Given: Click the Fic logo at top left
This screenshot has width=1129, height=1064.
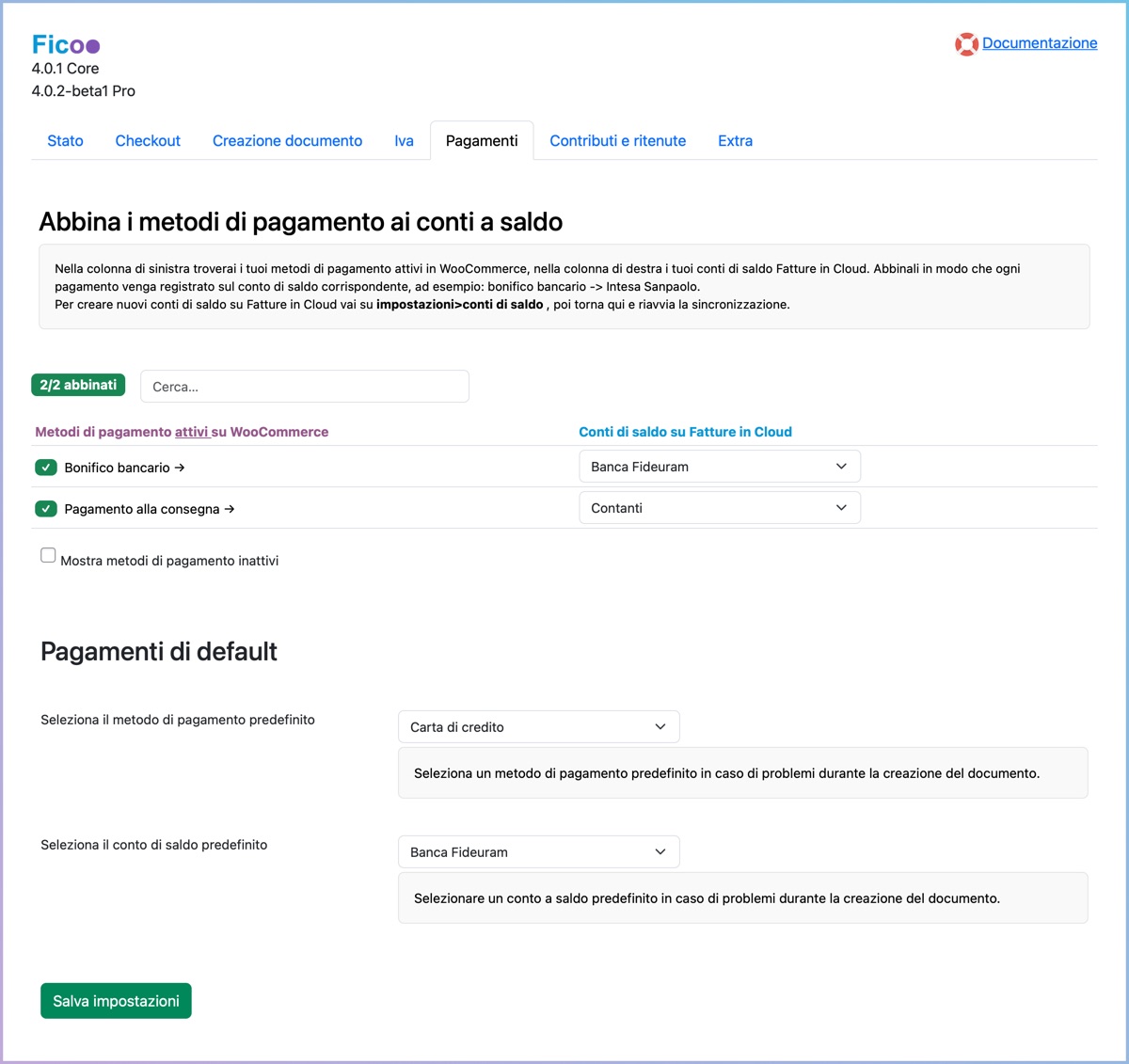Looking at the screenshot, I should (x=65, y=44).
